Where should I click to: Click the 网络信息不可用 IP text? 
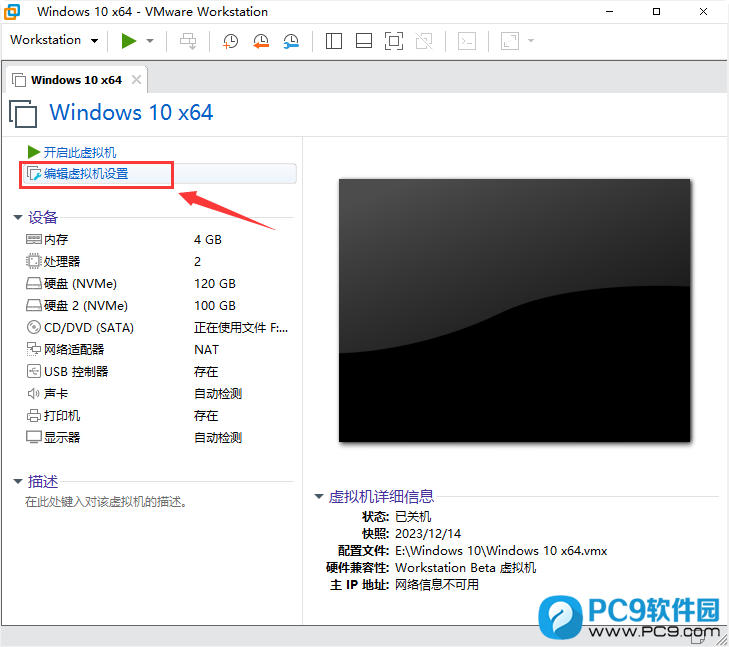point(437,585)
